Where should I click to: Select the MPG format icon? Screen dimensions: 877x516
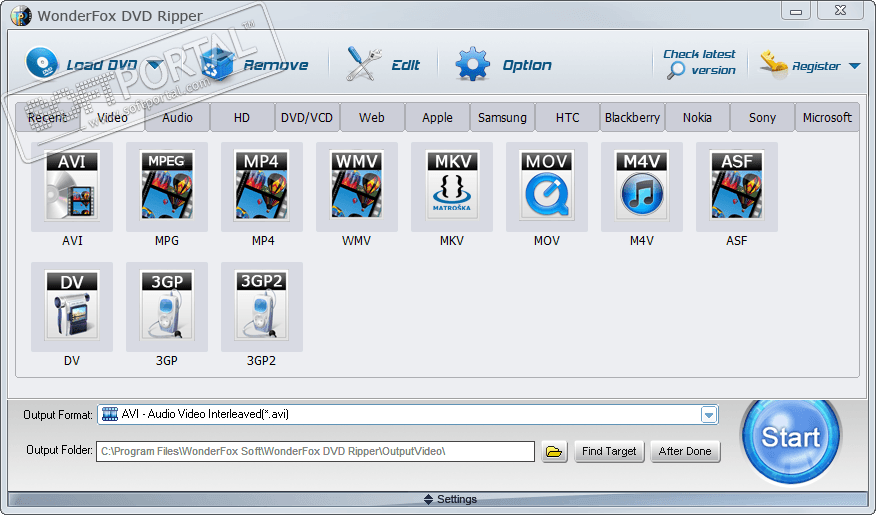(x=167, y=187)
